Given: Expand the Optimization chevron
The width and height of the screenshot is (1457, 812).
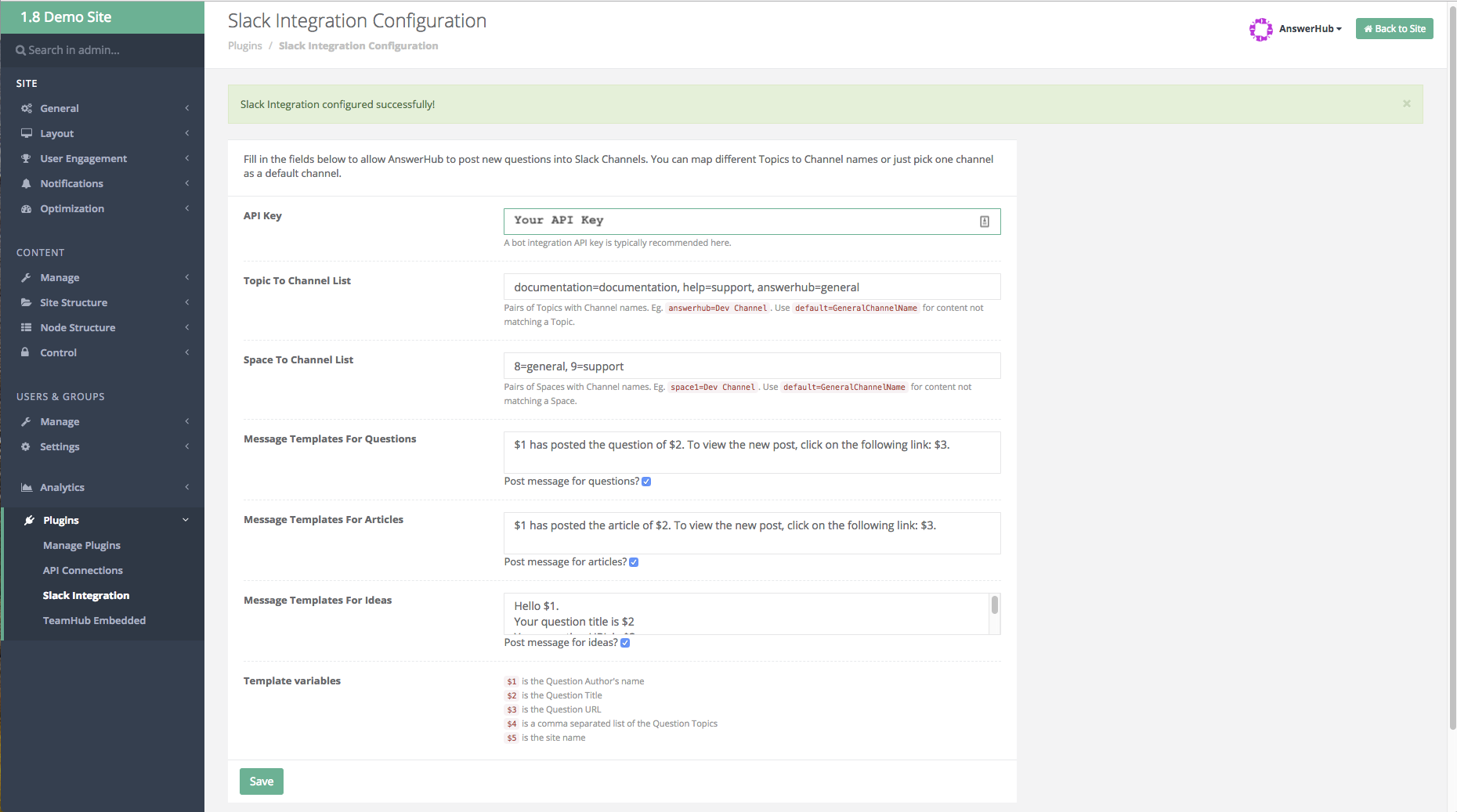Looking at the screenshot, I should coord(187,208).
